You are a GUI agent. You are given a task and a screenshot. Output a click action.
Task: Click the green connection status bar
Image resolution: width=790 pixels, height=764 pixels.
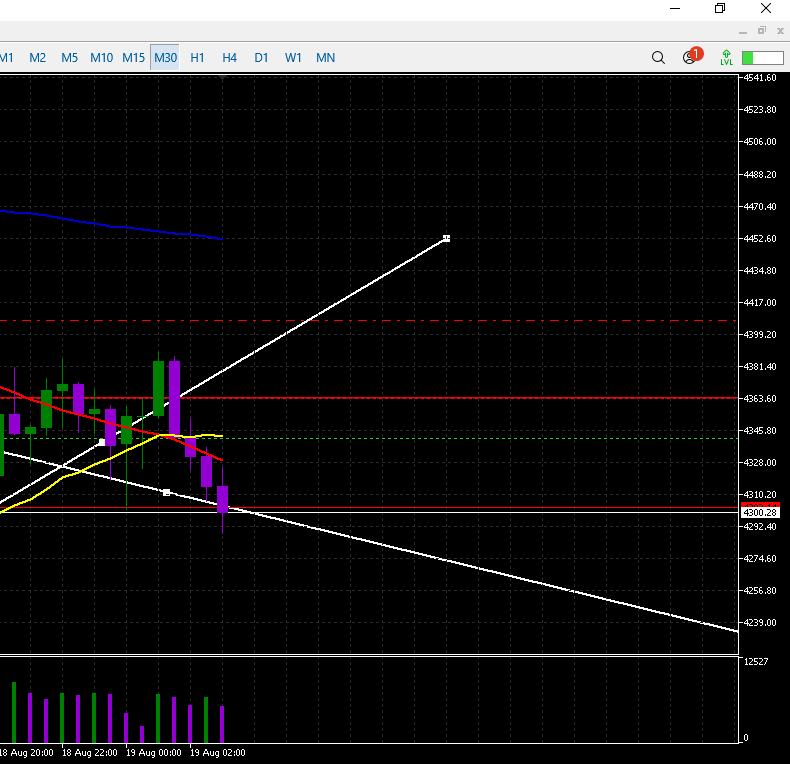762,58
